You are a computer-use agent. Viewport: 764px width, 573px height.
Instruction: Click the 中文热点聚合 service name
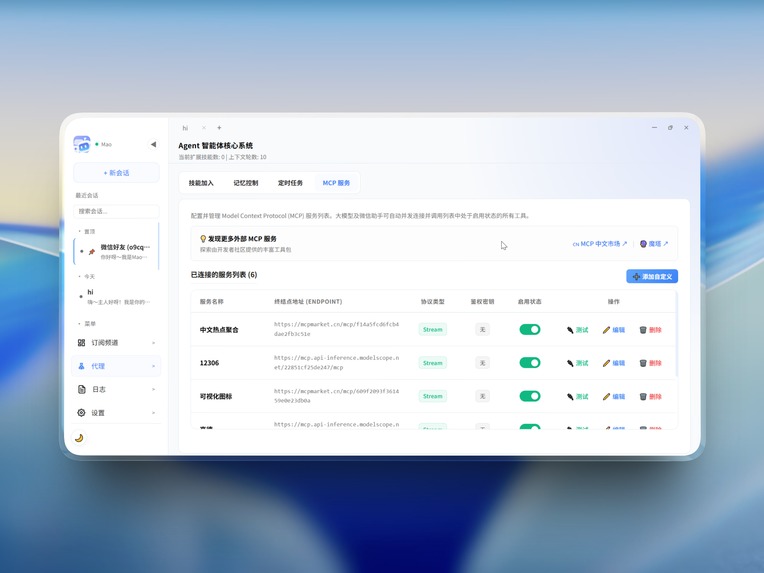point(219,330)
